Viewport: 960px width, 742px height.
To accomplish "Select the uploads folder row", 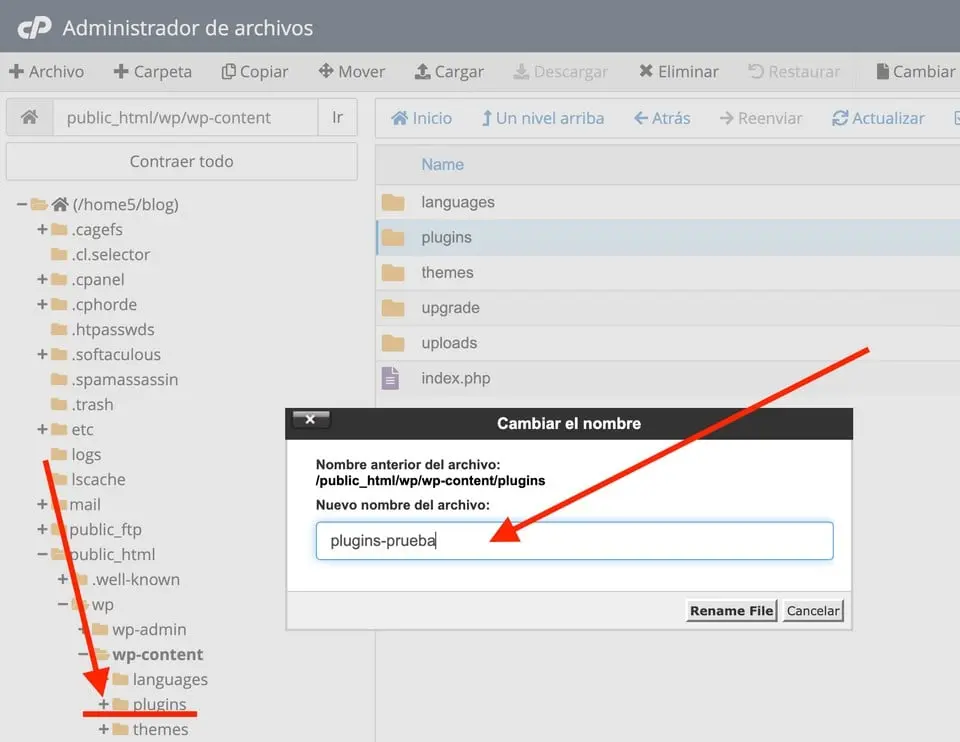I will click(x=667, y=343).
